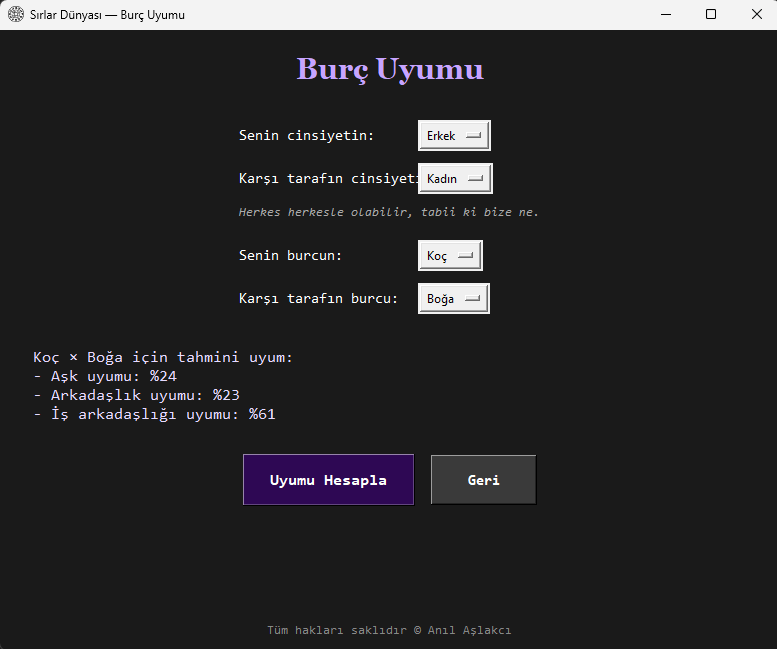Click the 'Senin cinsiyetin:' label

pyautogui.click(x=306, y=135)
